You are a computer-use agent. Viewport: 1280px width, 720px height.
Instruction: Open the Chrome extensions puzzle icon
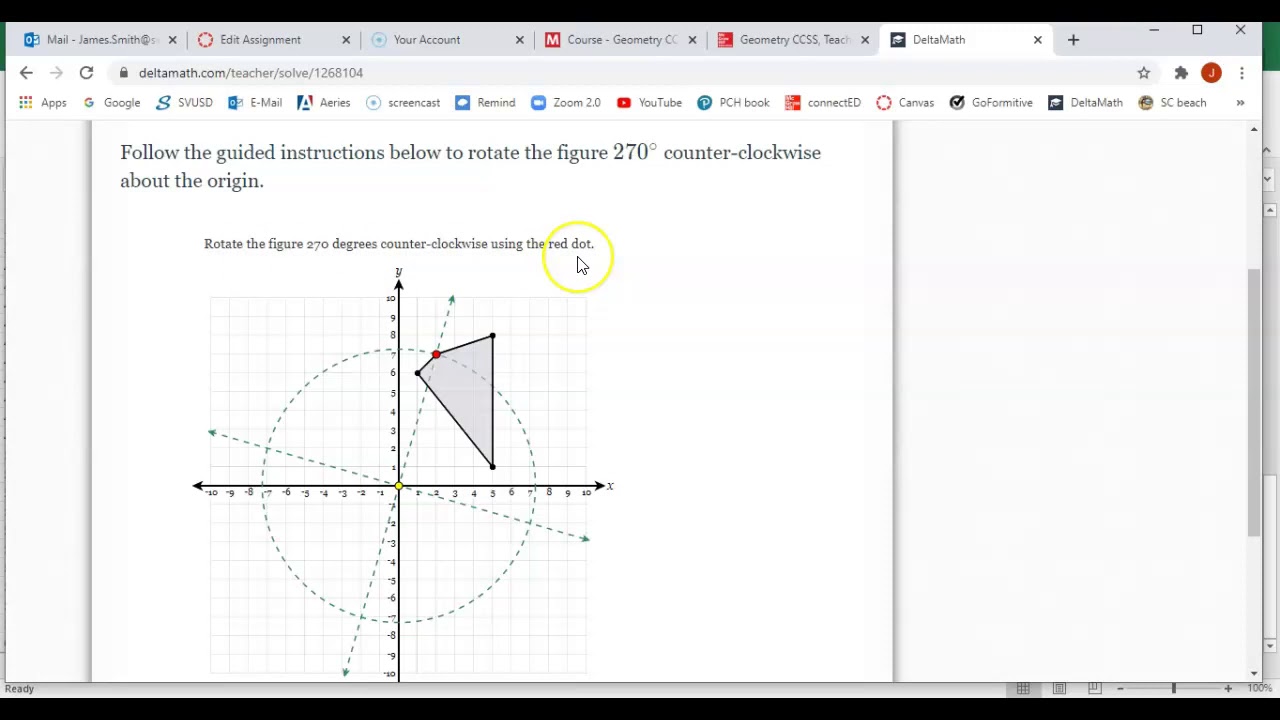pos(1181,73)
